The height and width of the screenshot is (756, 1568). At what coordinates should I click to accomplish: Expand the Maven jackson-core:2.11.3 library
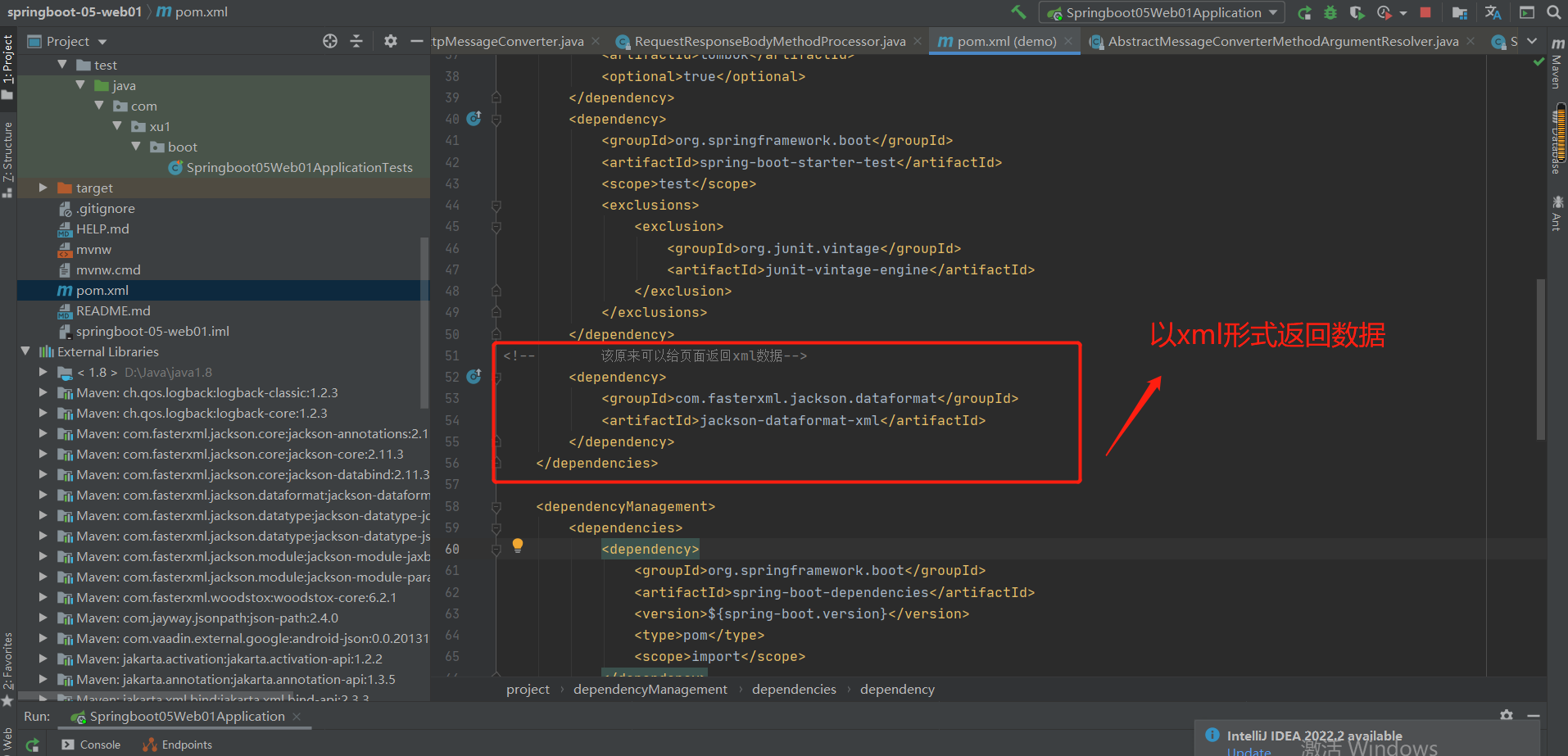[x=43, y=454]
